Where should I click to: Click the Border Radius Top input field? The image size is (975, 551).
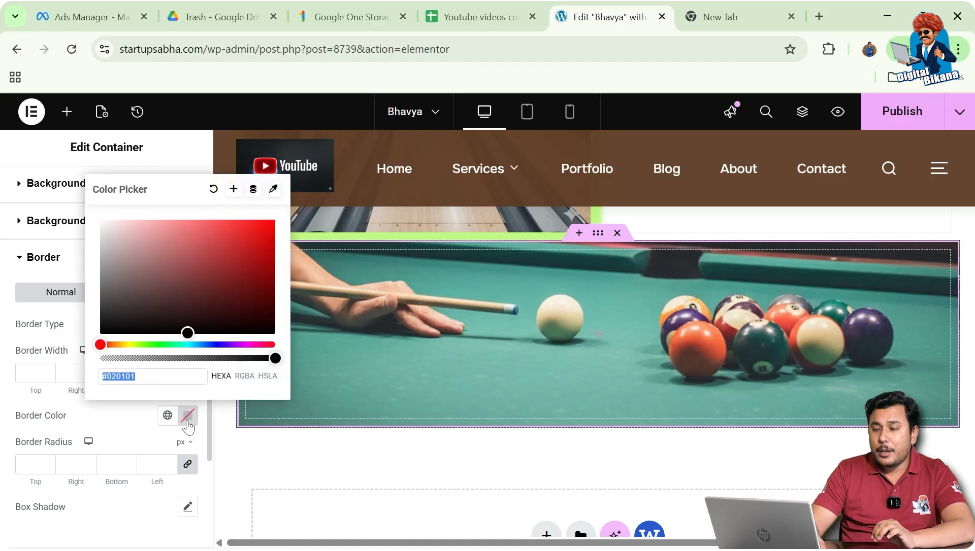[x=35, y=465]
